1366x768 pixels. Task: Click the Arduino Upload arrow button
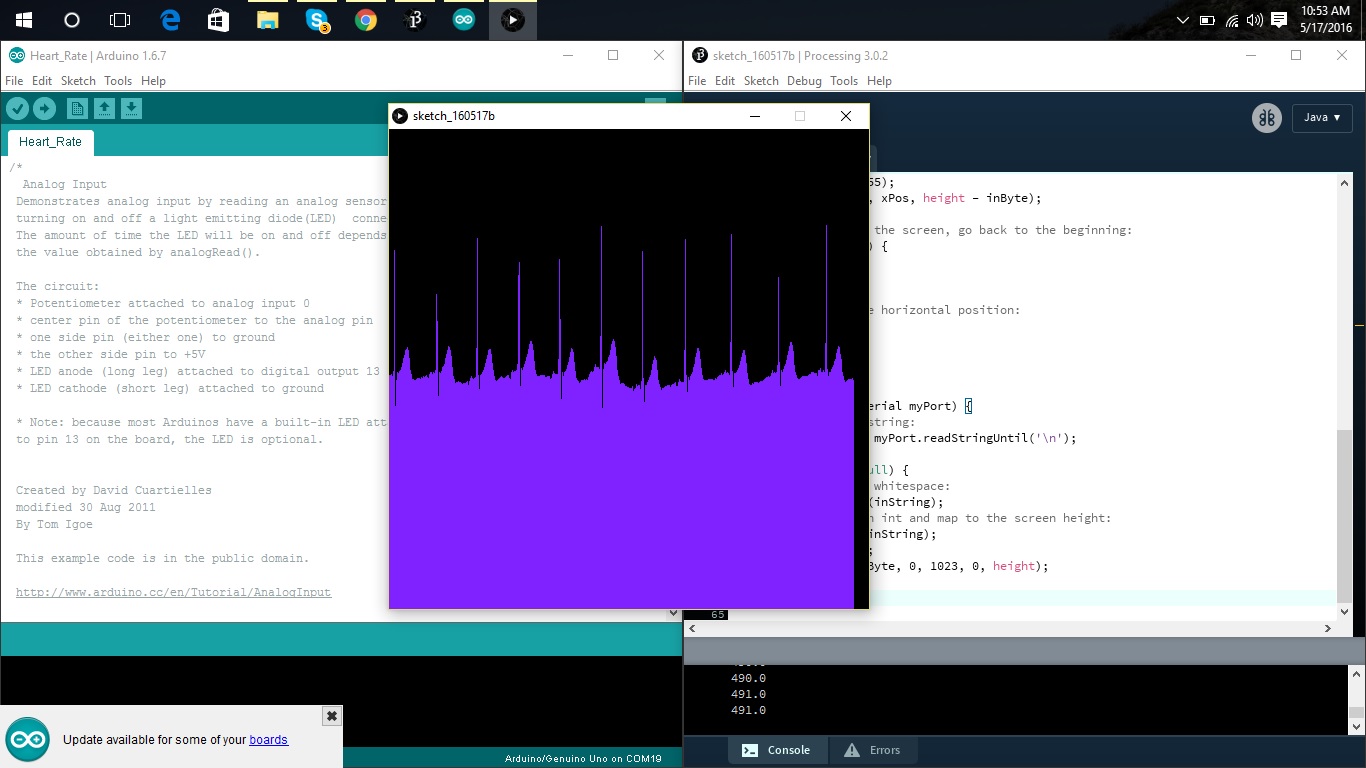[x=44, y=108]
